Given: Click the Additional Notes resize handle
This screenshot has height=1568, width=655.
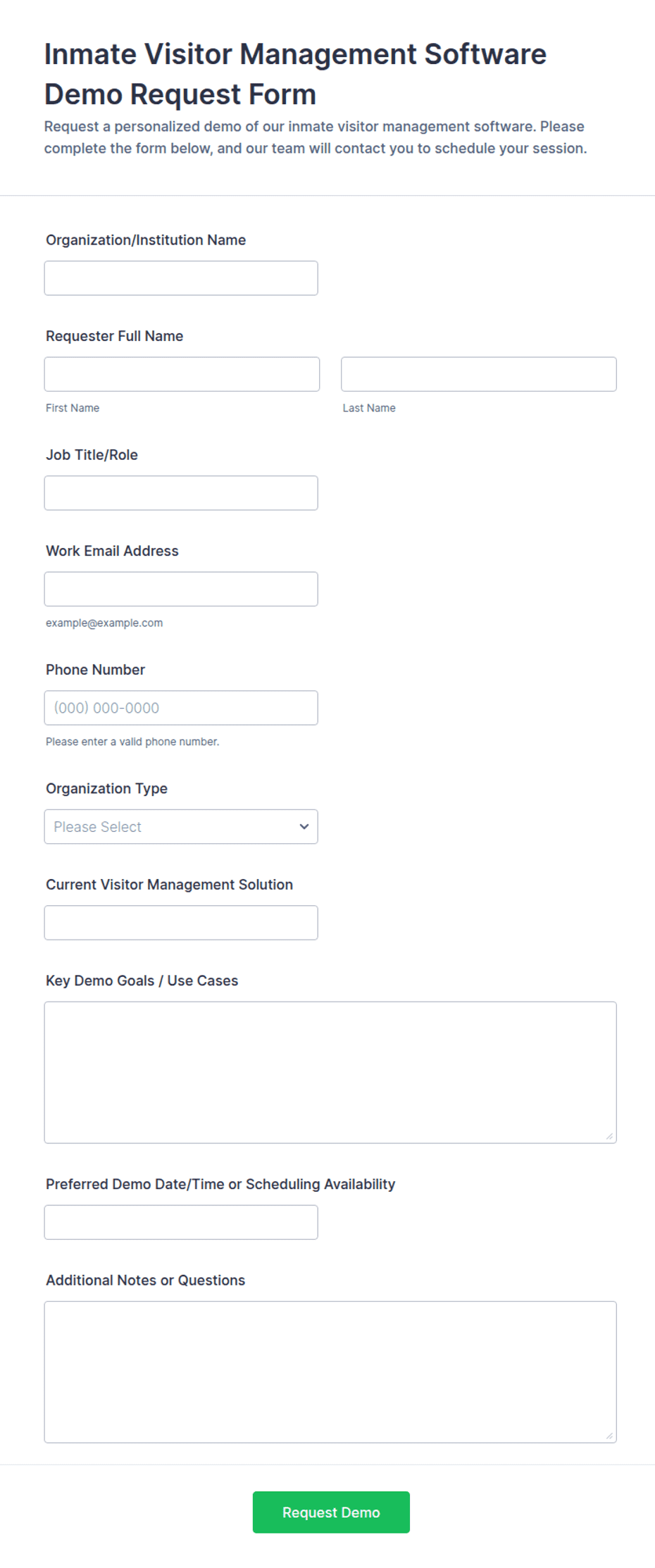Looking at the screenshot, I should pyautogui.click(x=609, y=1436).
